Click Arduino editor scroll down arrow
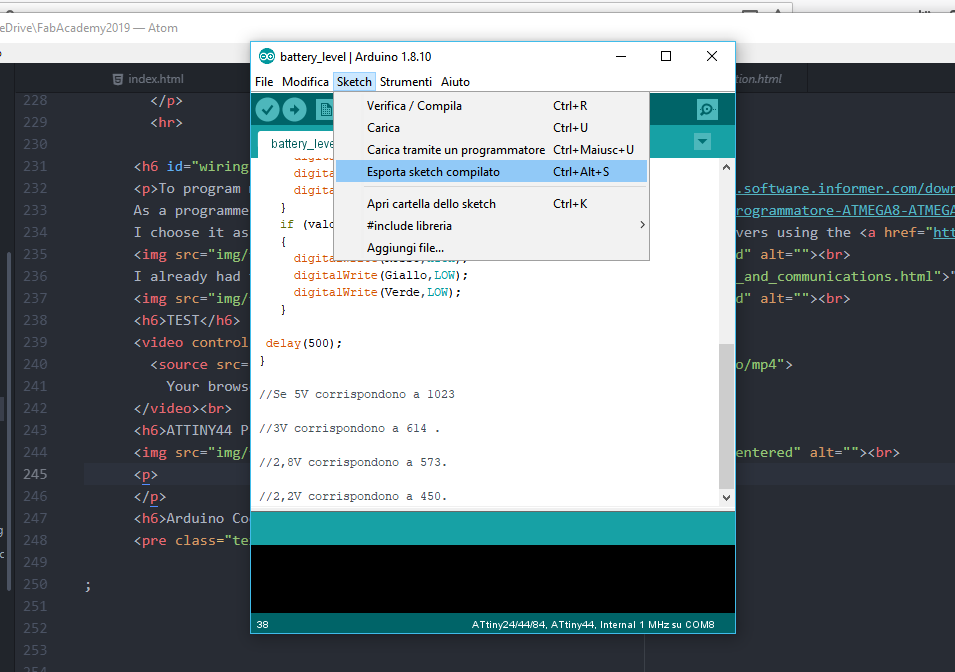The width and height of the screenshot is (955, 672). pyautogui.click(x=726, y=498)
